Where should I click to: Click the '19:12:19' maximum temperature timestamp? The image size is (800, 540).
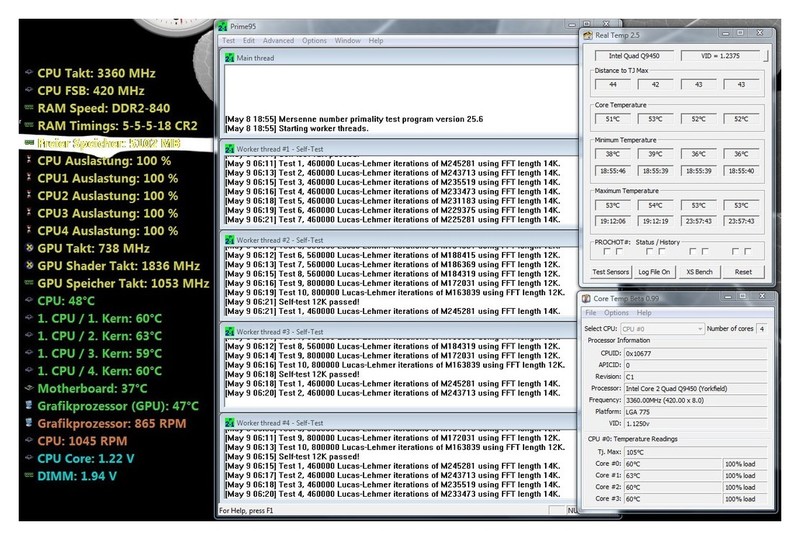click(655, 222)
